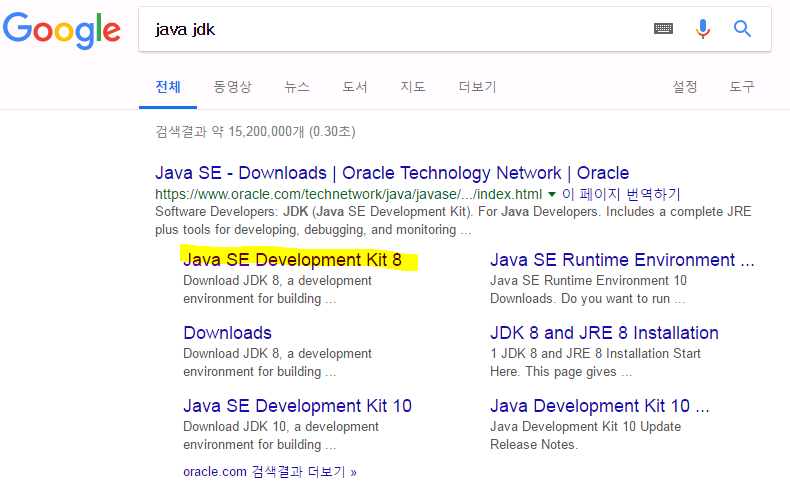Screen dimensions: 790x499
Task: Switch to the 지도 tab
Action: point(413,87)
